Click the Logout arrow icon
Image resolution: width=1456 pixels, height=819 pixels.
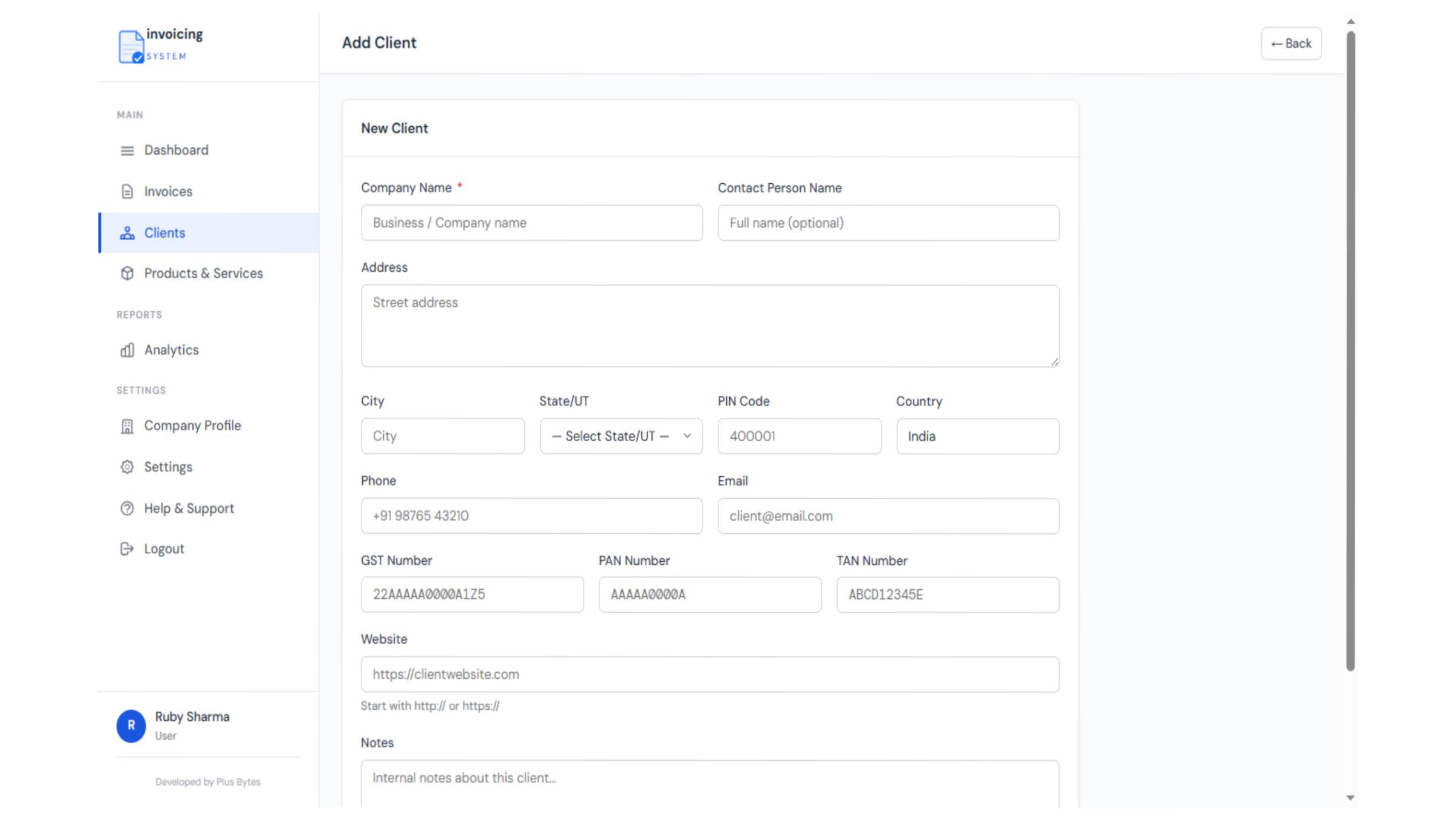[x=127, y=549]
